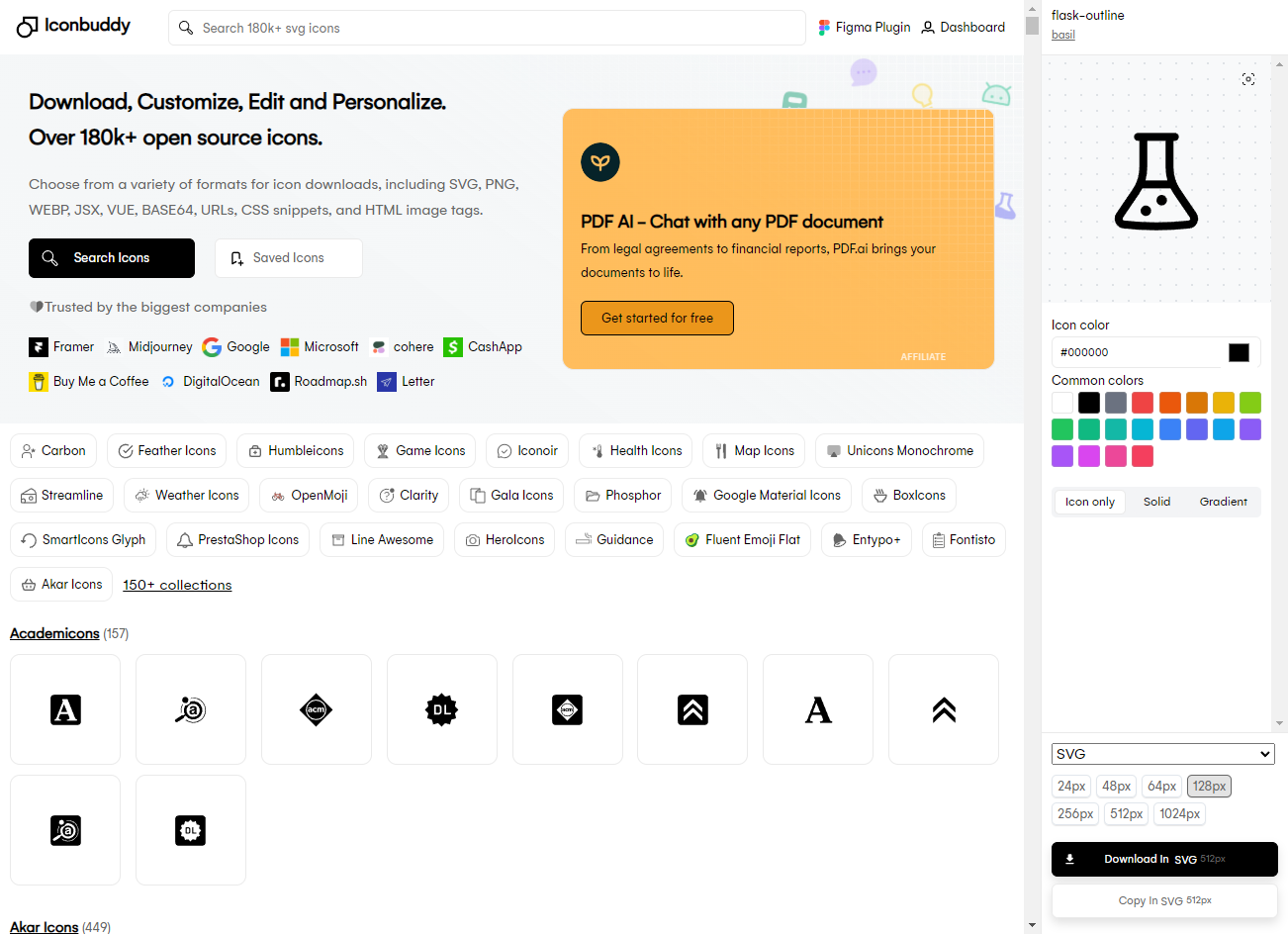Click the focus frame icon above flask preview
The height and width of the screenshot is (934, 1288).
pyautogui.click(x=1248, y=79)
